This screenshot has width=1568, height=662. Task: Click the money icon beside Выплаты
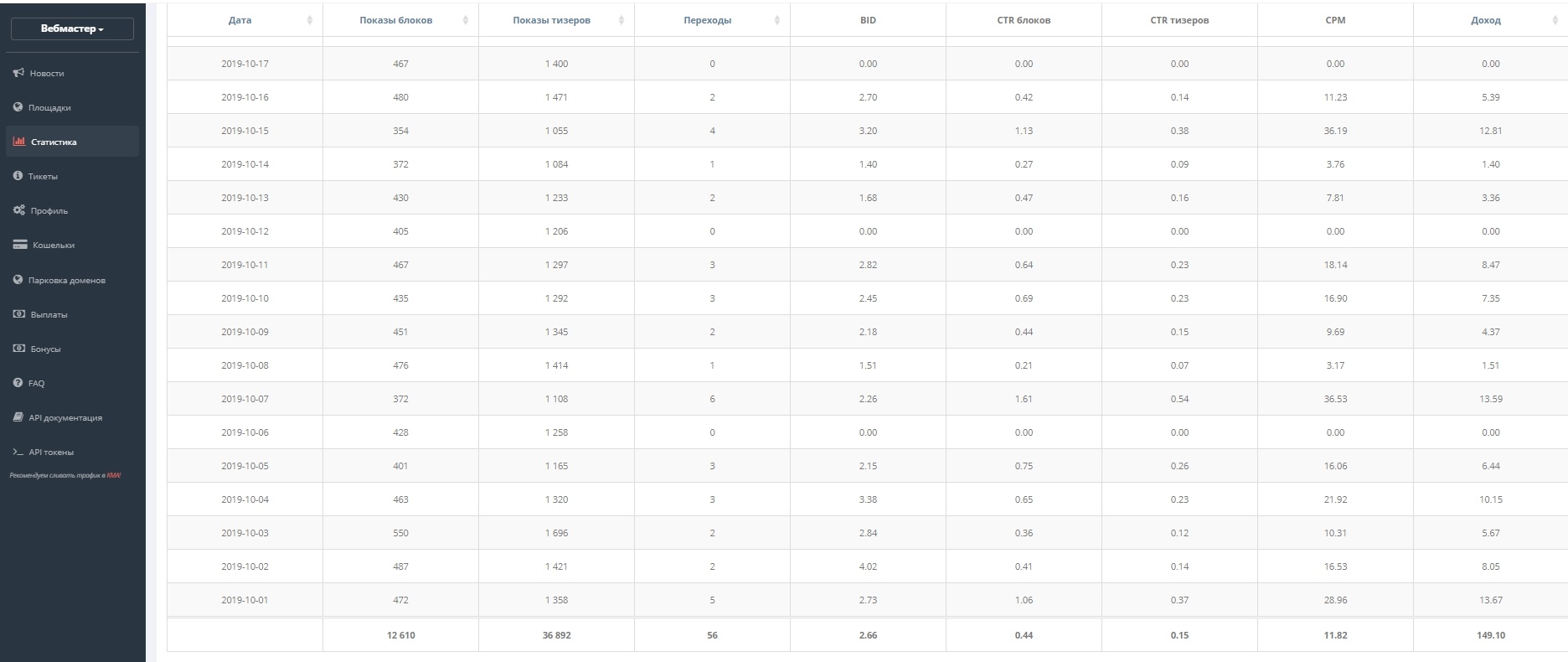[18, 314]
